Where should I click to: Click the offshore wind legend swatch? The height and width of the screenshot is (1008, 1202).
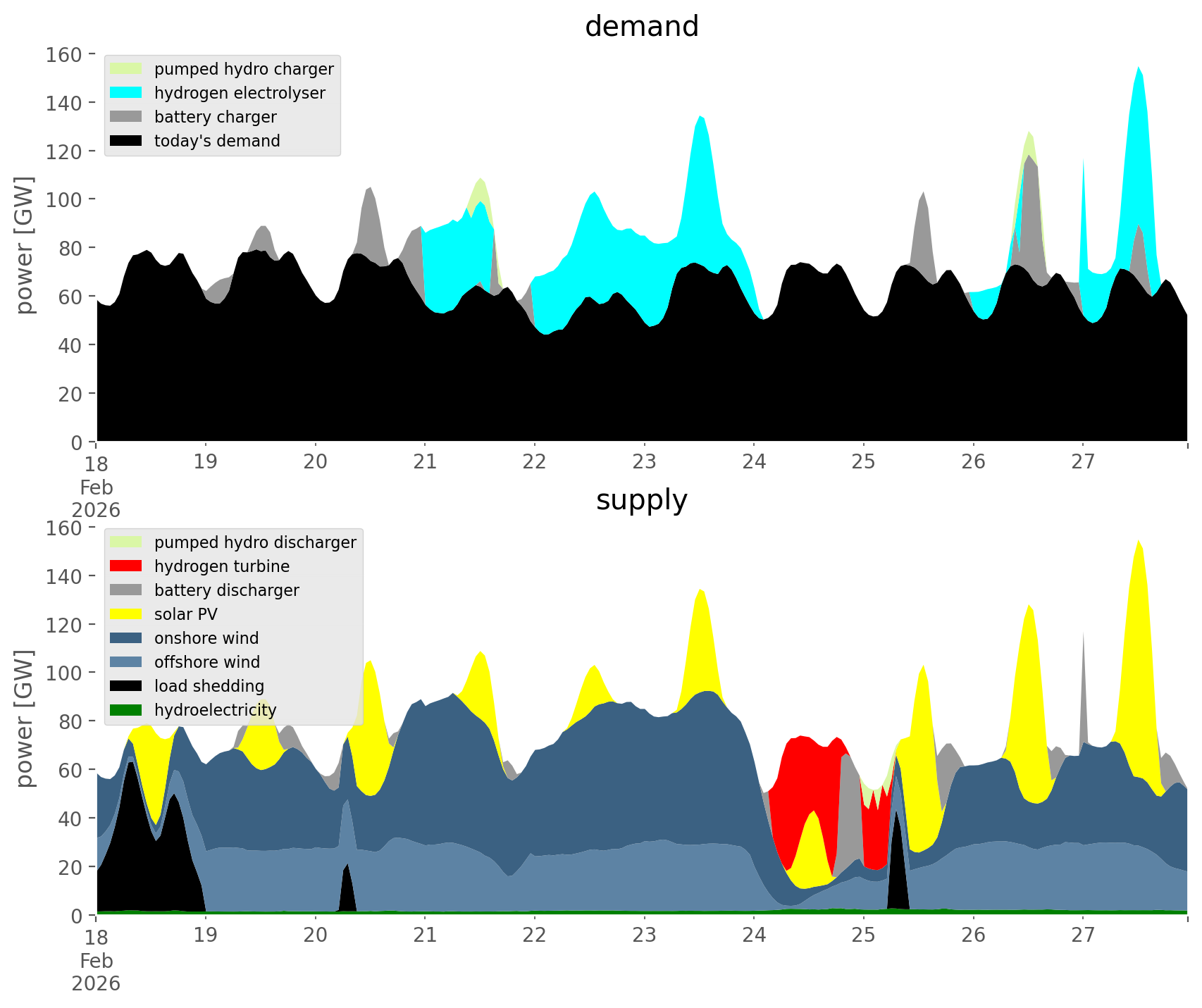click(126, 662)
